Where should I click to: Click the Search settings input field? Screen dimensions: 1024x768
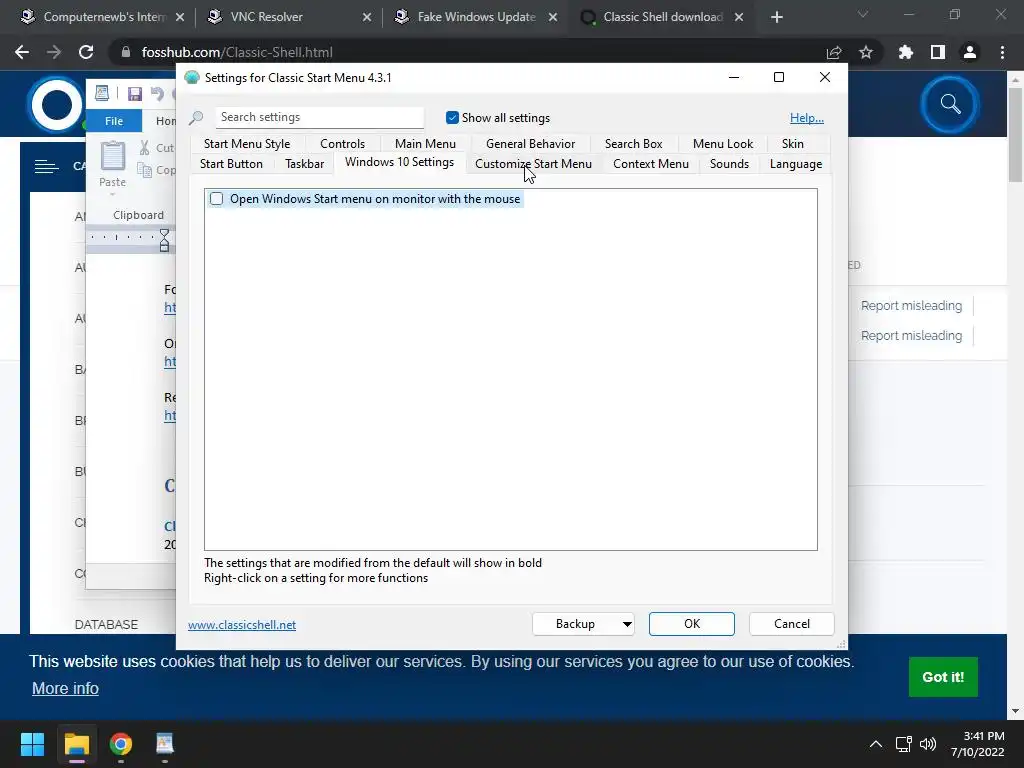(319, 117)
